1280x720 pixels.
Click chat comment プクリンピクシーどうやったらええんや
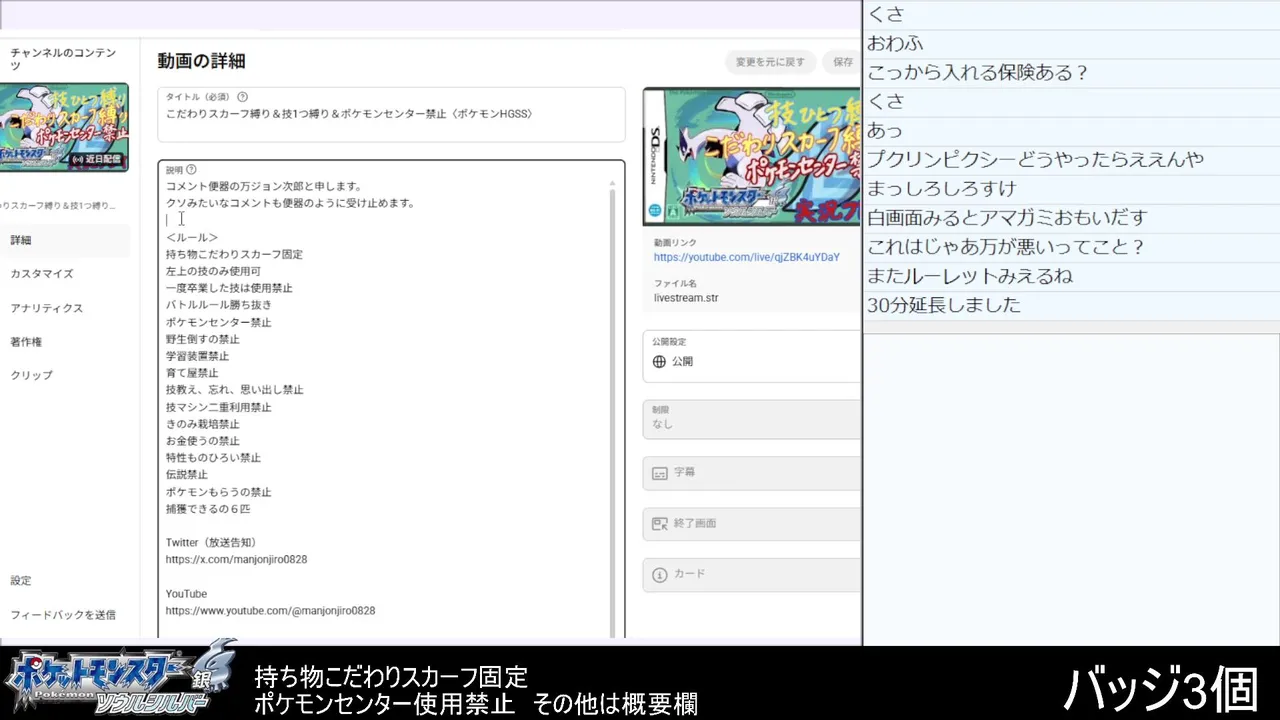tap(1035, 159)
